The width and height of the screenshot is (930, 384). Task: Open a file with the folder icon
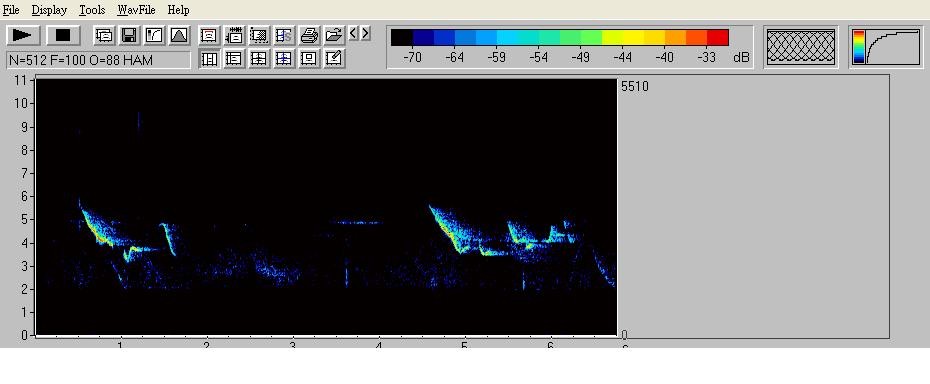(334, 36)
